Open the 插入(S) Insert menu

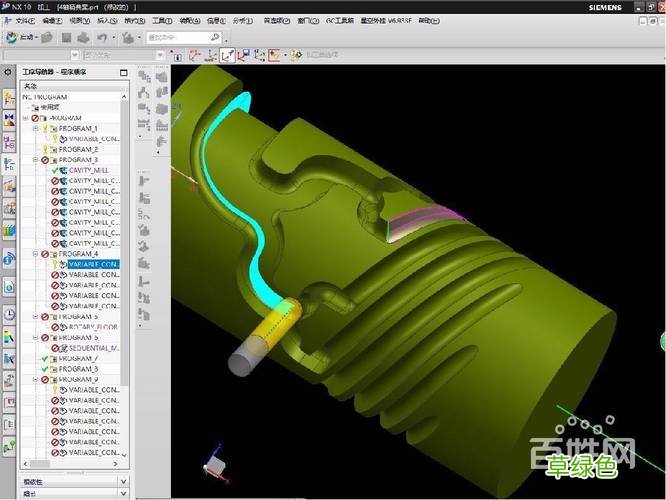point(107,21)
